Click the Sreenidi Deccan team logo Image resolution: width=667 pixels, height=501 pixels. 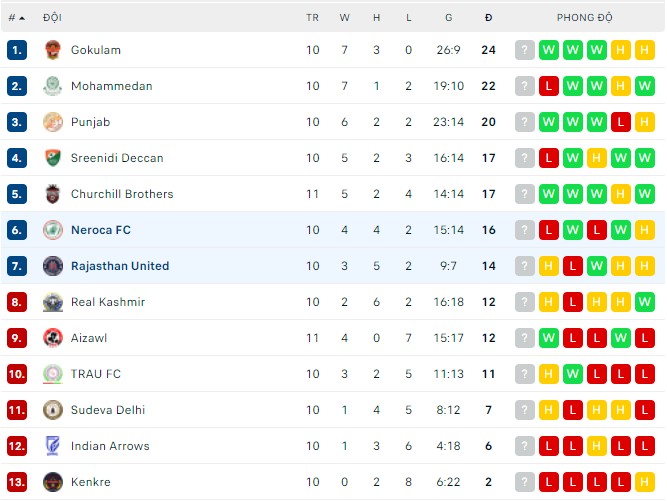point(53,158)
